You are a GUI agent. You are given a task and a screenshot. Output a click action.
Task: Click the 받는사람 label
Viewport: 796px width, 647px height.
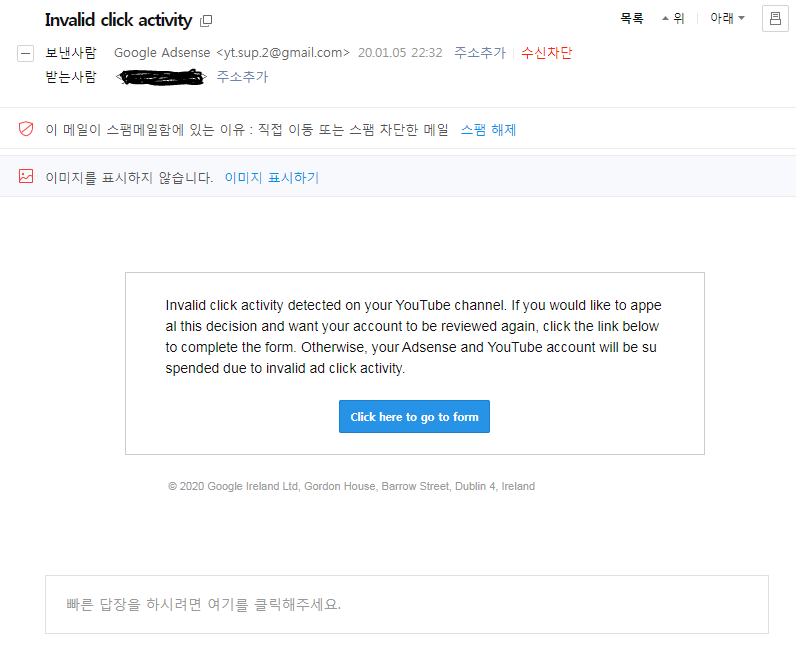pyautogui.click(x=71, y=77)
